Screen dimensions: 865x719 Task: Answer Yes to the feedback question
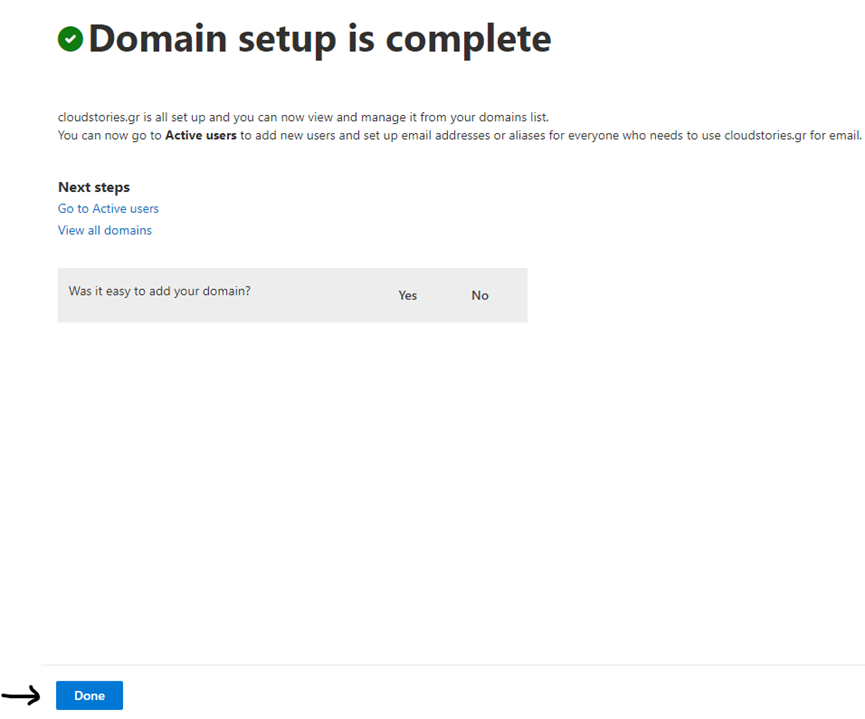pyautogui.click(x=407, y=295)
